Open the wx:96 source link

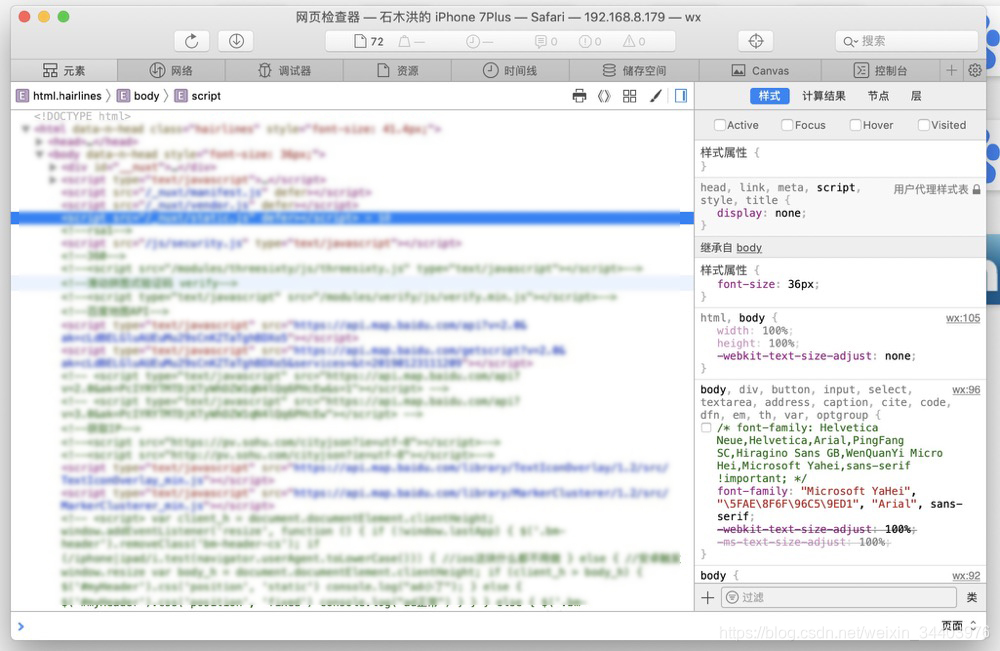click(x=966, y=390)
